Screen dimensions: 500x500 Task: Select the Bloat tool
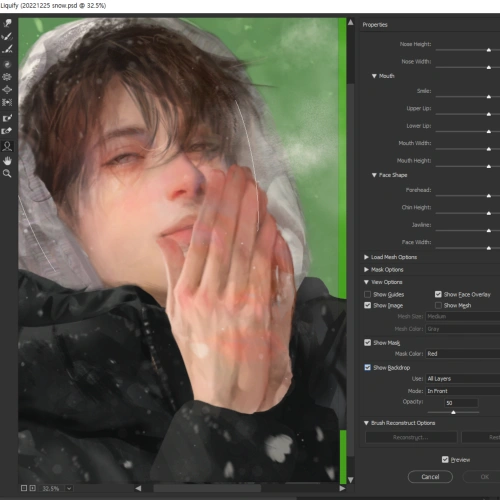point(7,90)
